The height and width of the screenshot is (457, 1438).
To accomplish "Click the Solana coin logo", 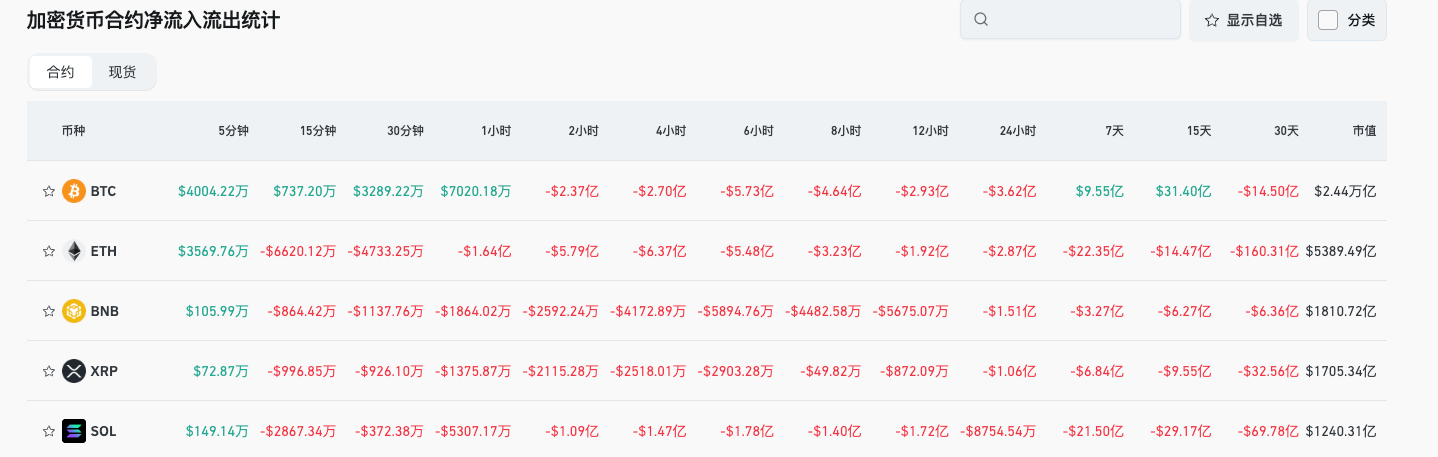I will point(74,431).
